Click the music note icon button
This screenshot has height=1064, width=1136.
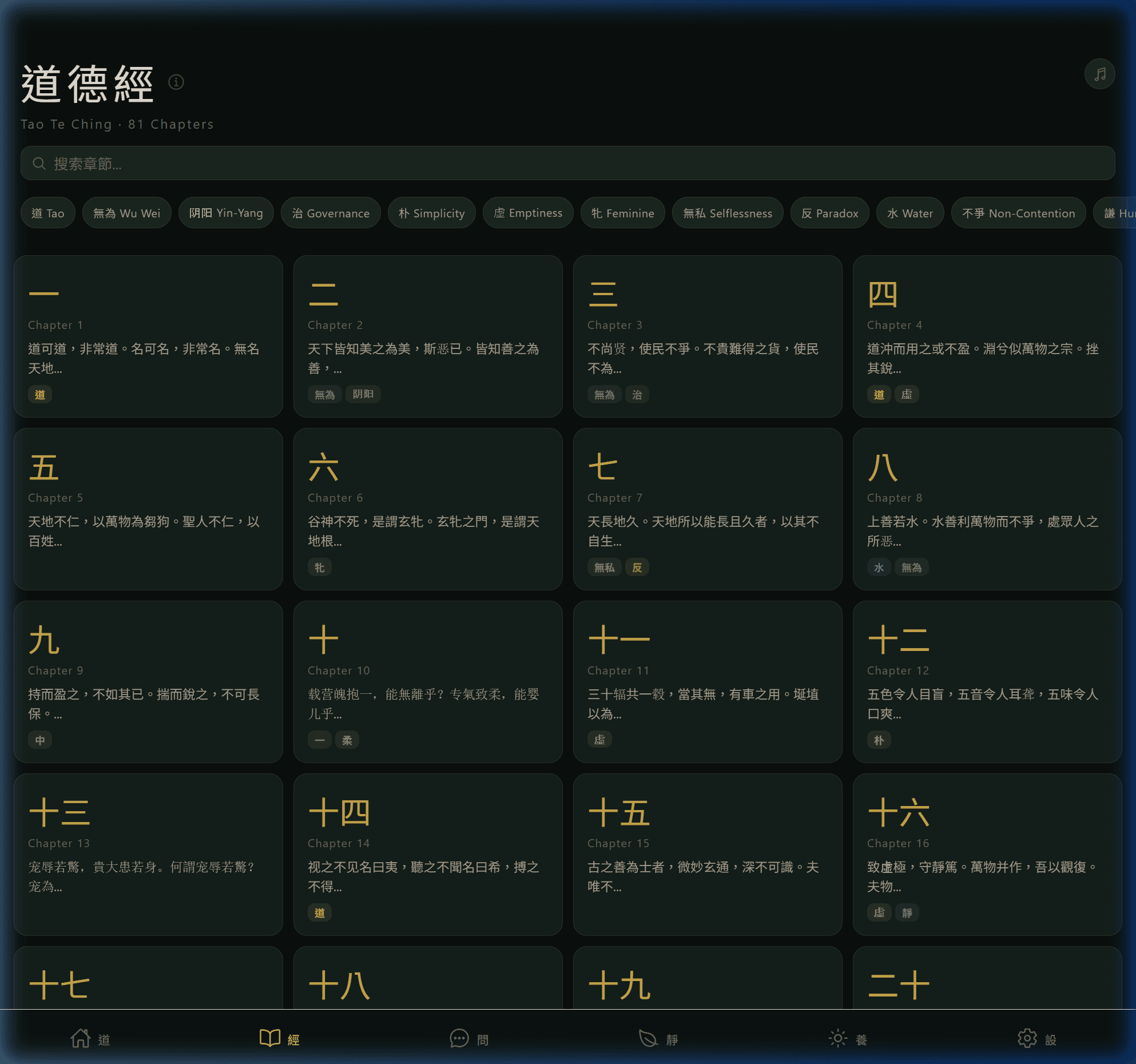coord(1099,74)
